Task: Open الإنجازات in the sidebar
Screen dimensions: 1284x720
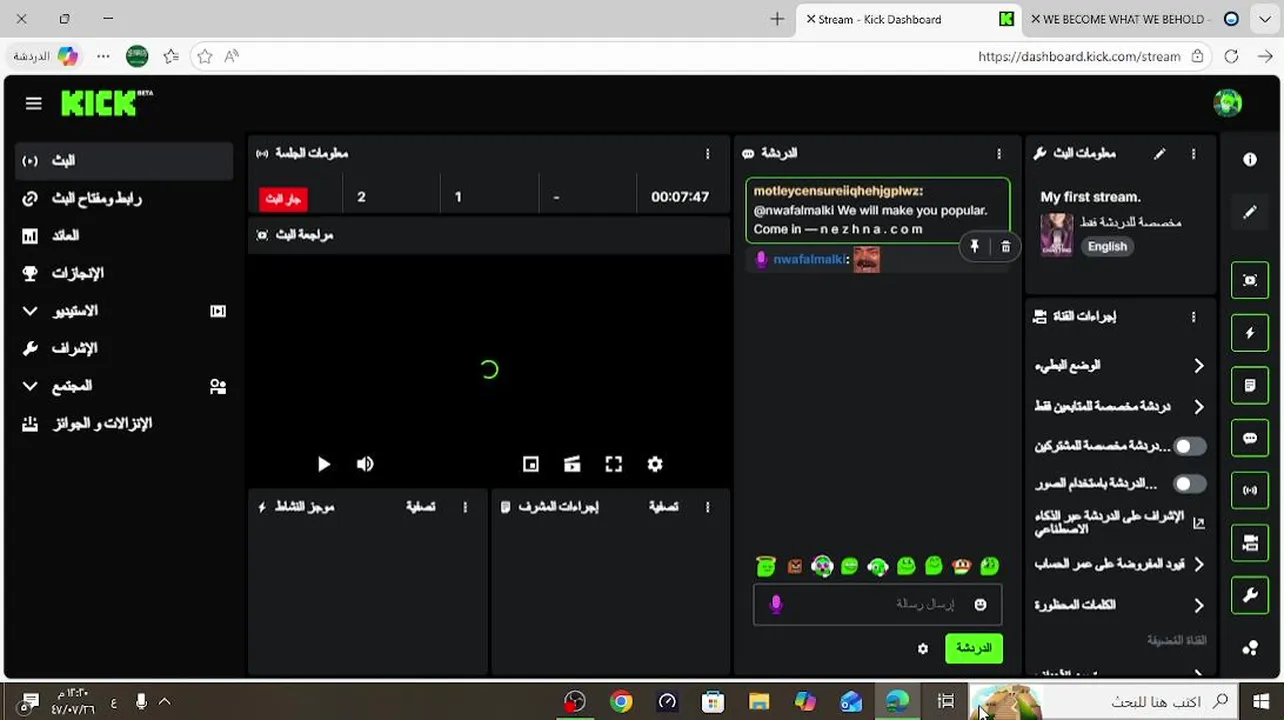Action: pyautogui.click(x=124, y=273)
